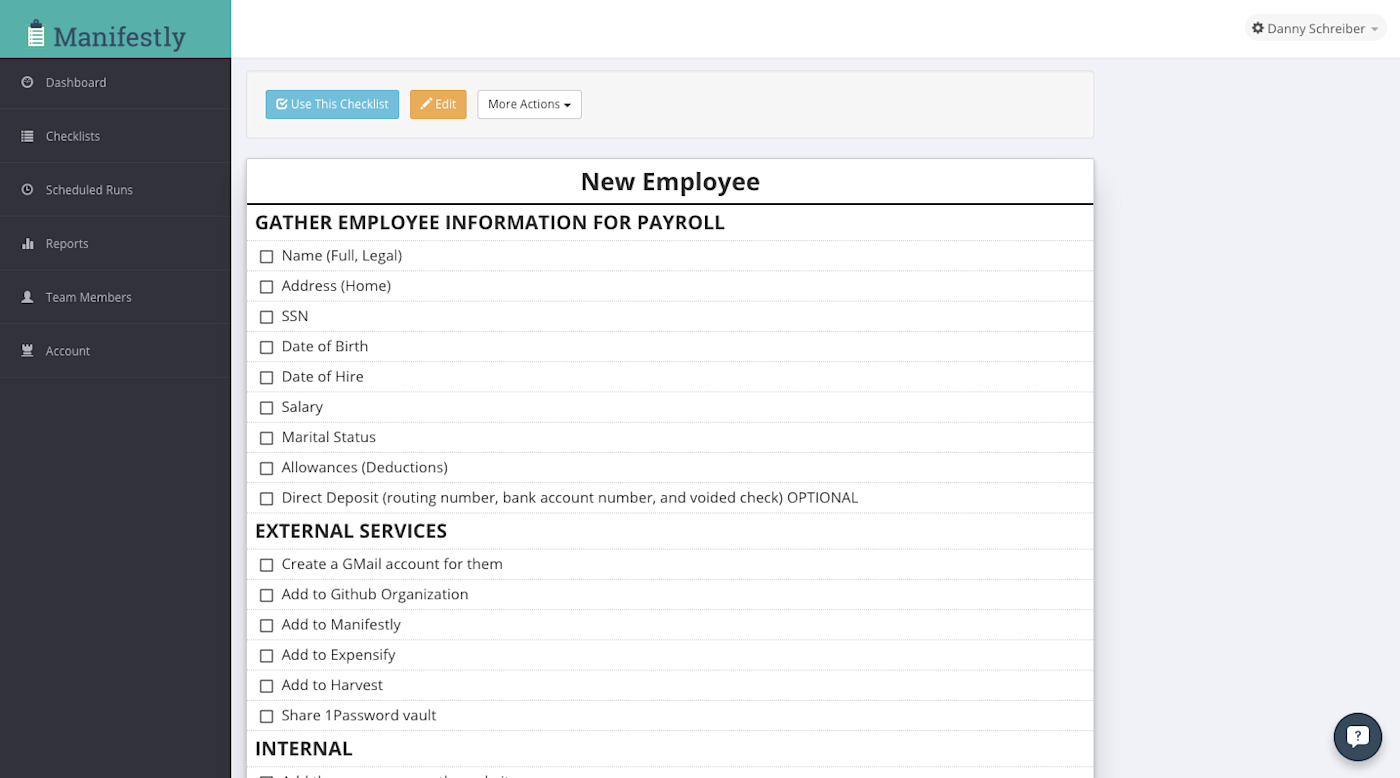Check the Share 1Password vault checkbox
The width and height of the screenshot is (1400, 778).
click(x=266, y=716)
